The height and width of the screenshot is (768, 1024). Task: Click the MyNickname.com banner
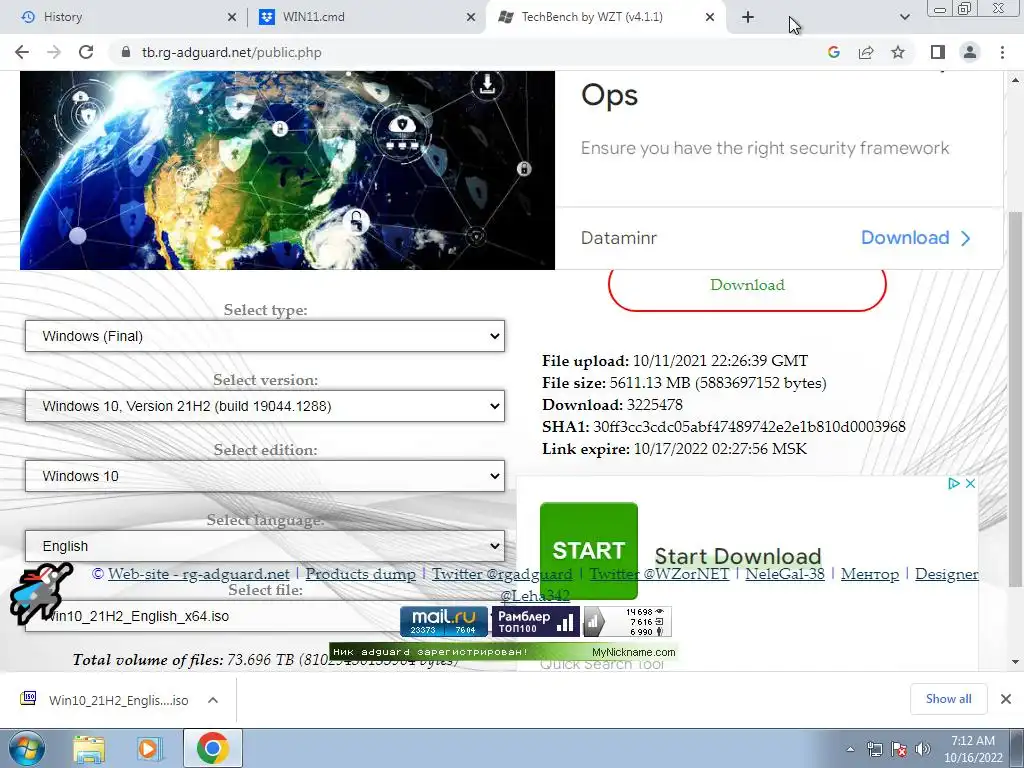pyautogui.click(x=504, y=652)
